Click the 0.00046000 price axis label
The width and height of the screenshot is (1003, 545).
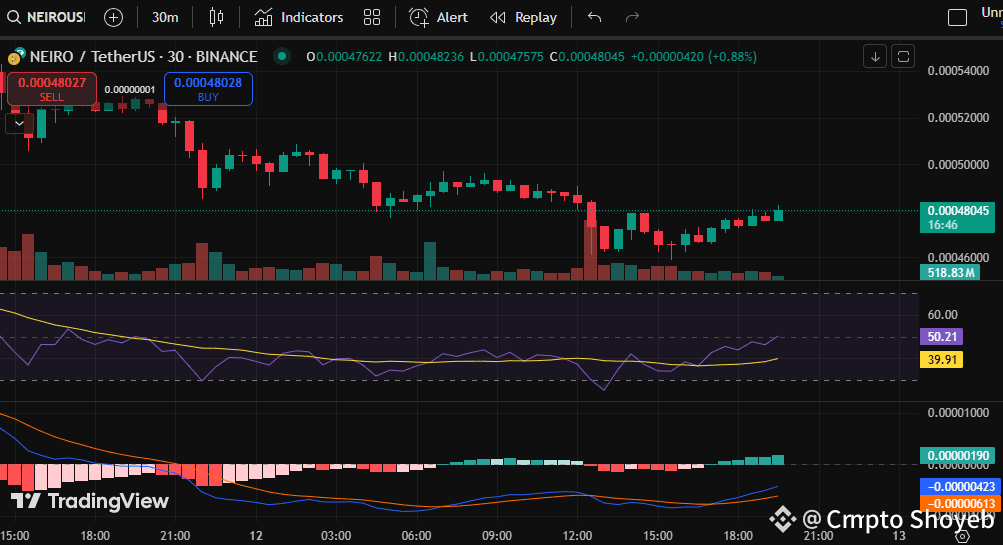pos(958,258)
